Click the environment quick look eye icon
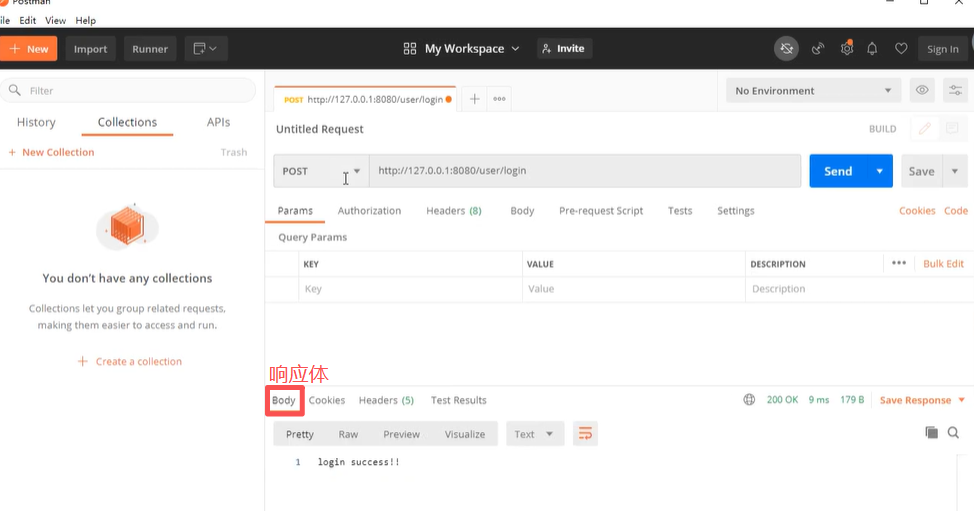974x511 pixels. [922, 91]
